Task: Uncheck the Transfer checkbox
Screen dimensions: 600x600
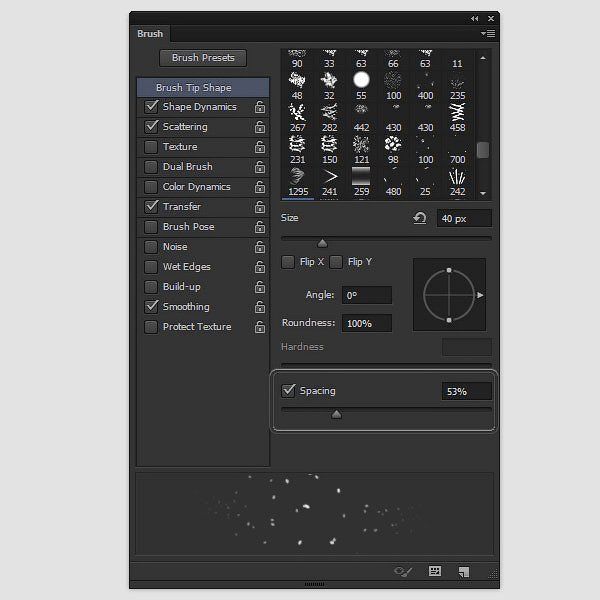Action: (x=151, y=207)
